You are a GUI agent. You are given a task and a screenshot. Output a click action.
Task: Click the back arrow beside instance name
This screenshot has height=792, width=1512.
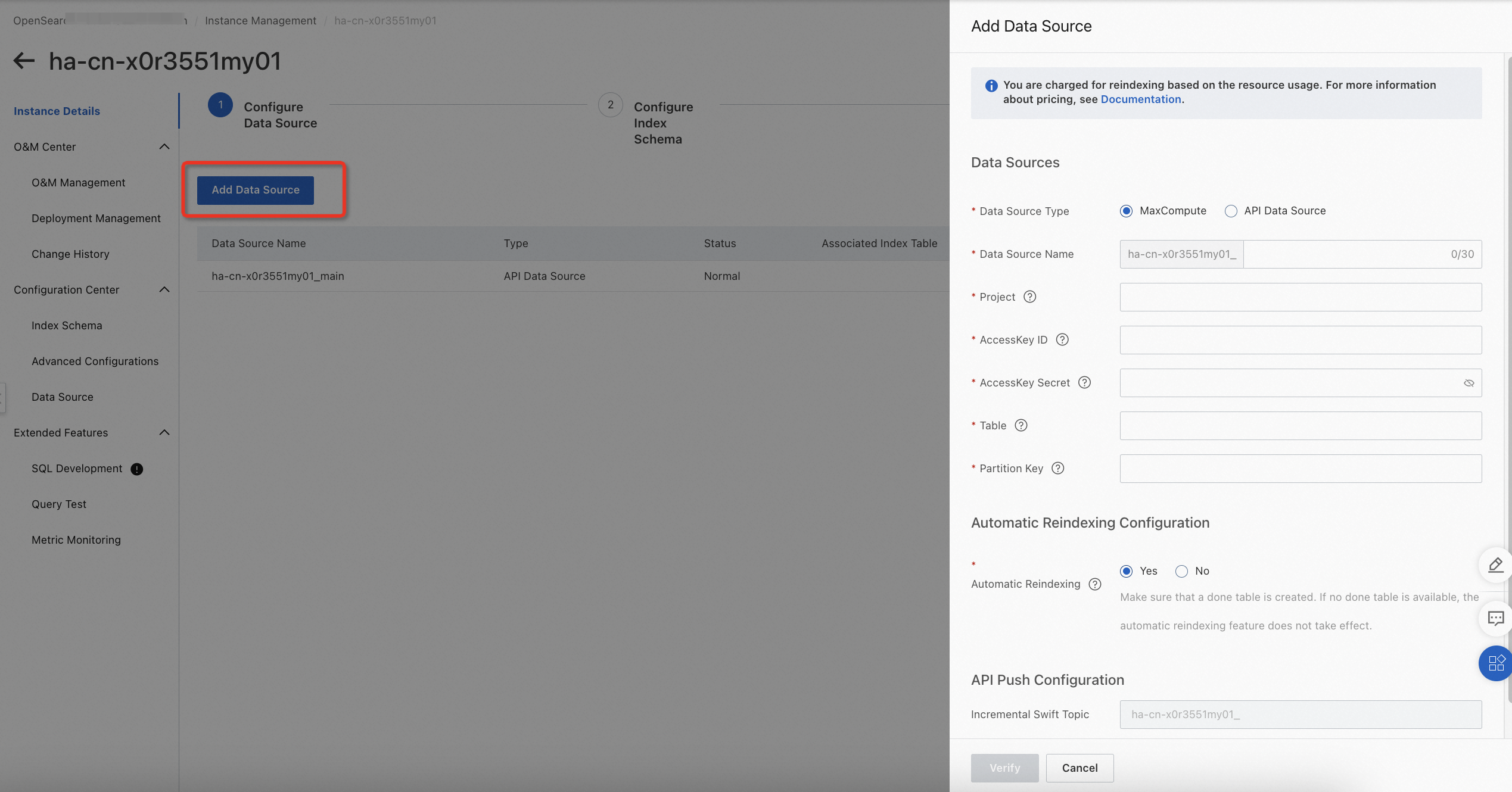pyautogui.click(x=24, y=61)
